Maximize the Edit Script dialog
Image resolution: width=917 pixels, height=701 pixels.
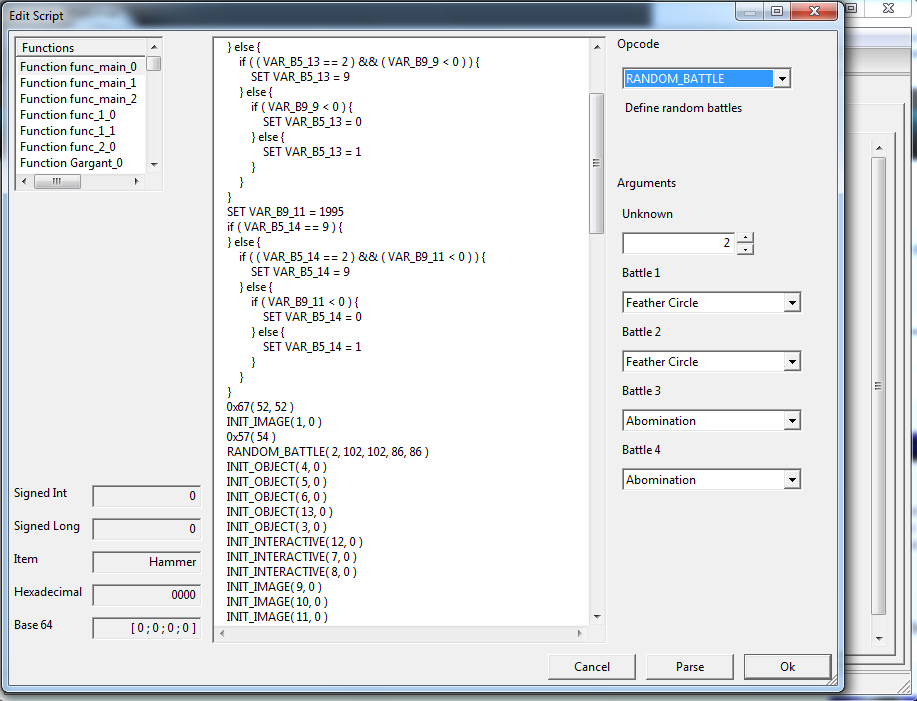pos(777,11)
